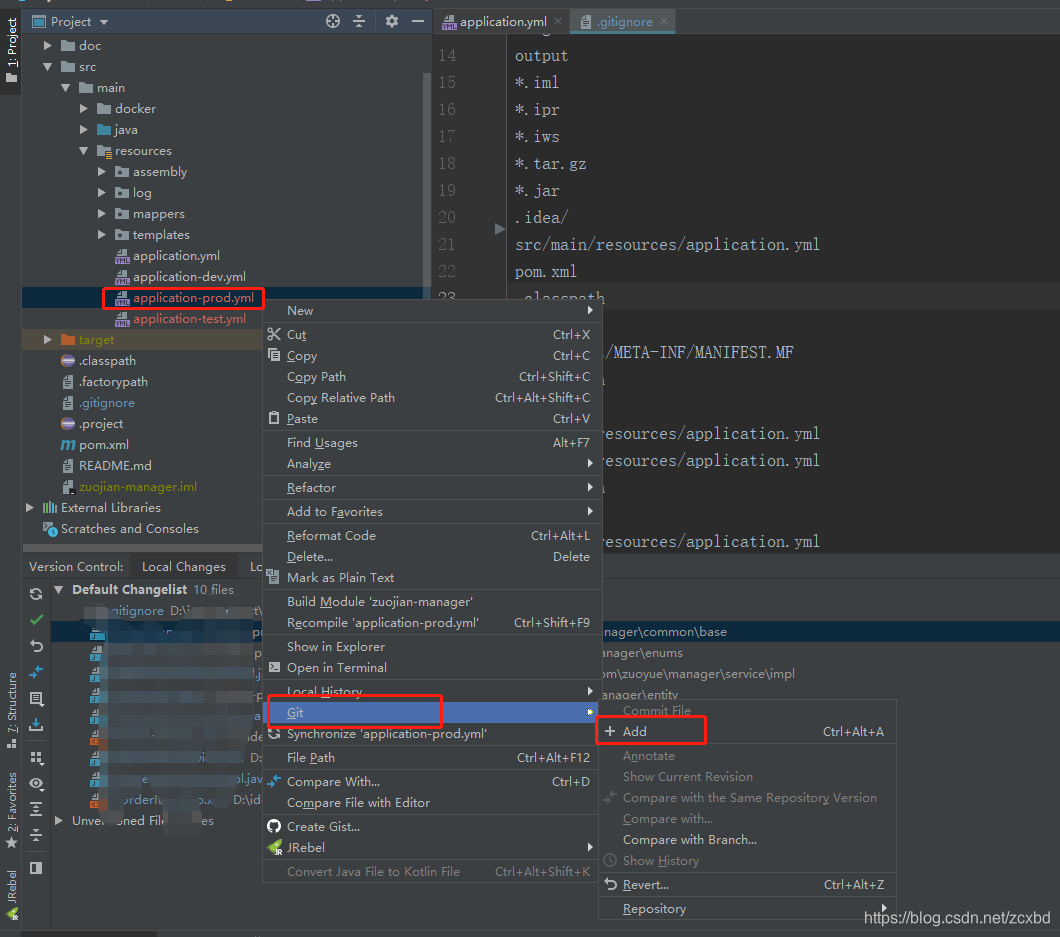This screenshot has height=937, width=1060.
Task: Click the Collapse All icon in Version Control
Action: (x=37, y=836)
